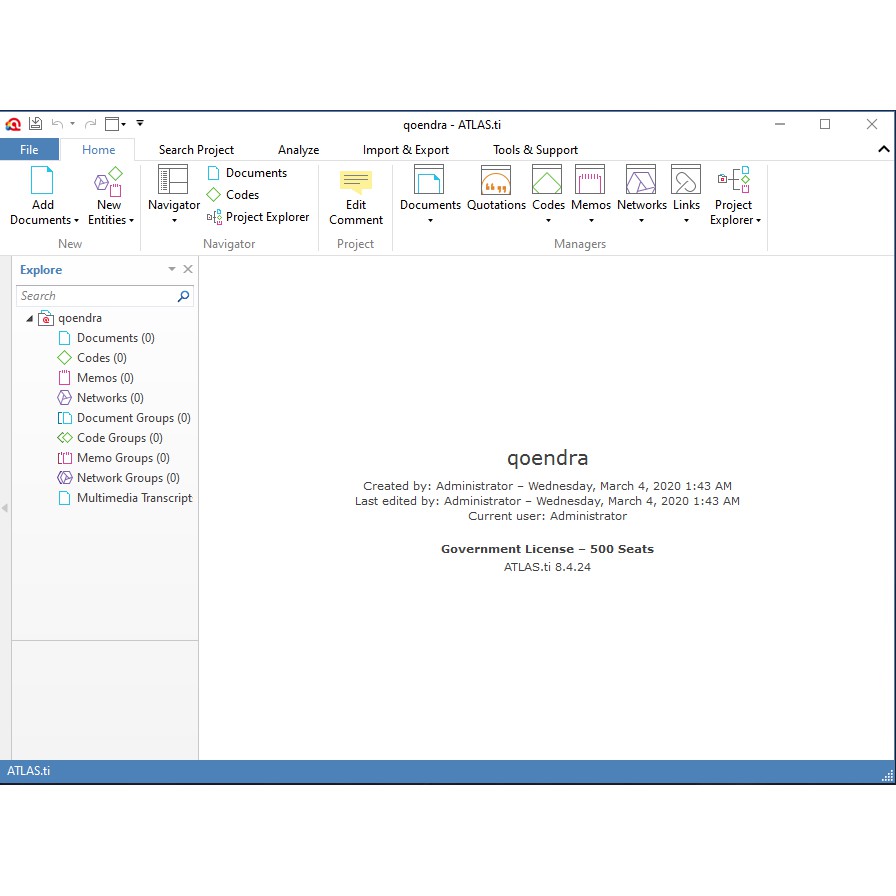This screenshot has width=896, height=896.
Task: Click the Save icon in quick access toolbar
Action: (36, 123)
